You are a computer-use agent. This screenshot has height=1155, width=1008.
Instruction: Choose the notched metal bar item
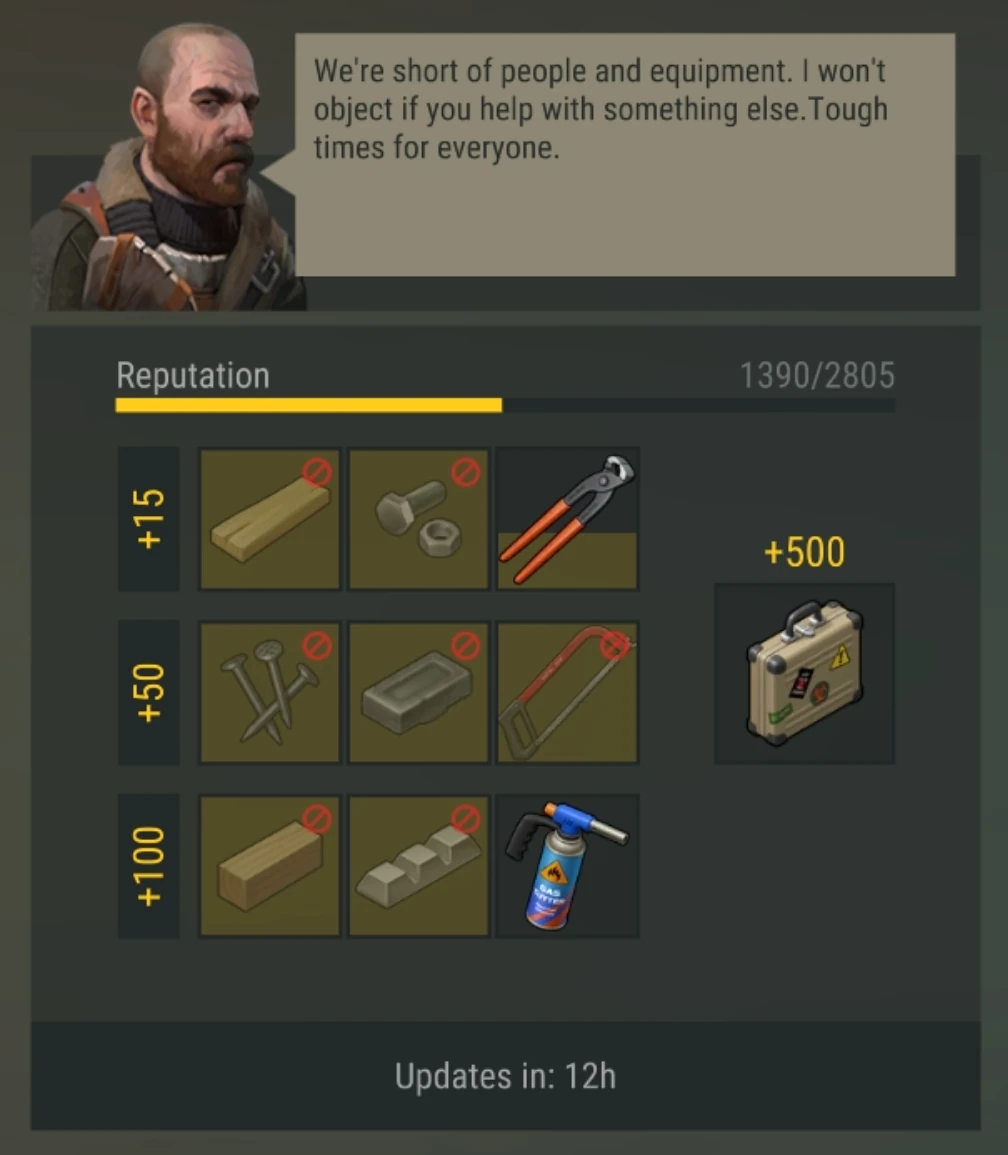tap(419, 866)
